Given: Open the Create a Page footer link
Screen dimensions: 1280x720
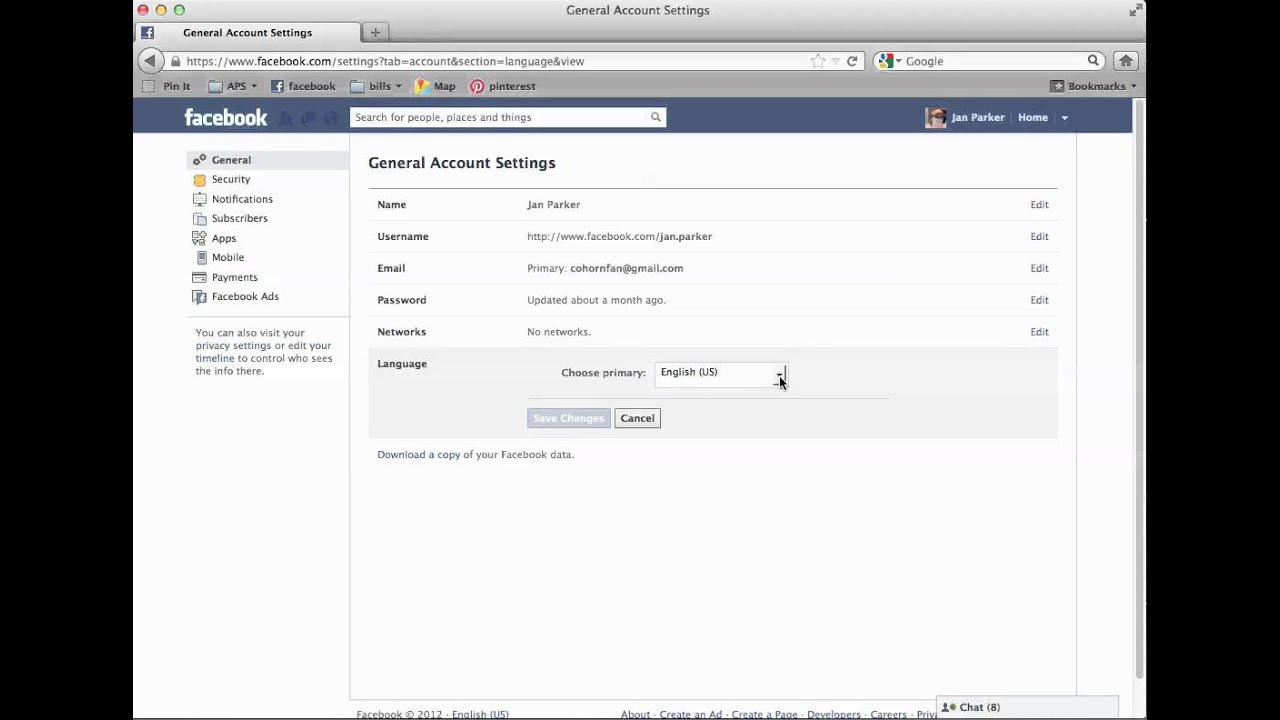Looking at the screenshot, I should pos(765,715).
